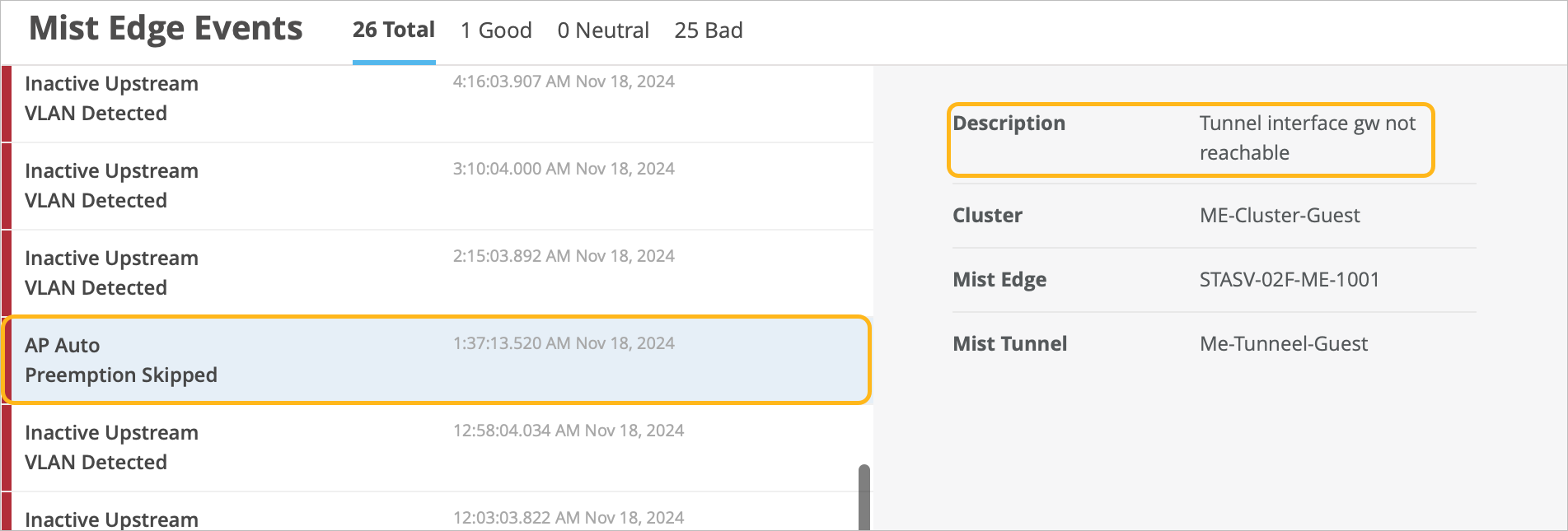The image size is (1568, 531).
Task: Click the events list scrollbar thumb
Action: [864, 497]
